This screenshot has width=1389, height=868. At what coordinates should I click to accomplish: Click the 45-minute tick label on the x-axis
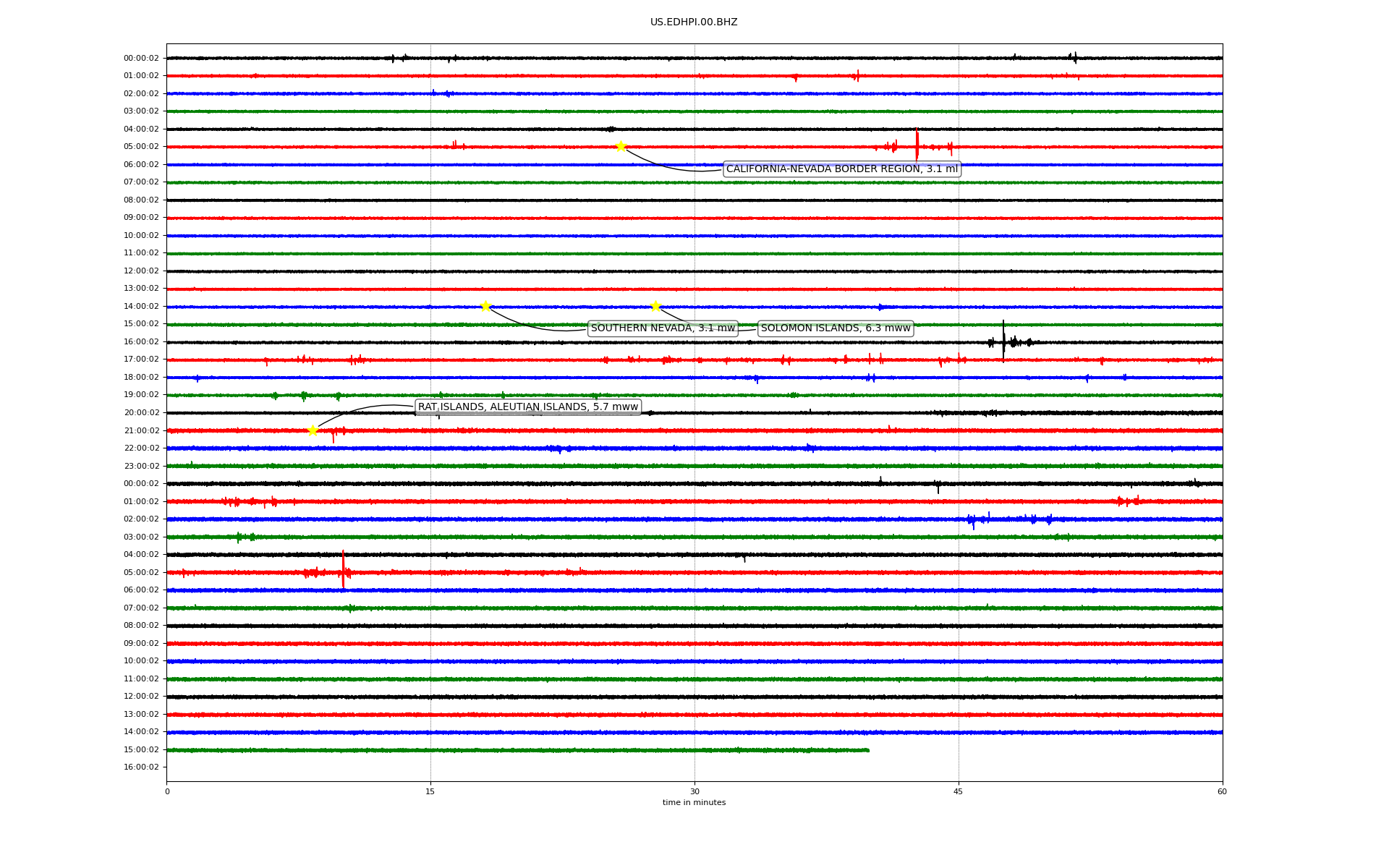[959, 791]
